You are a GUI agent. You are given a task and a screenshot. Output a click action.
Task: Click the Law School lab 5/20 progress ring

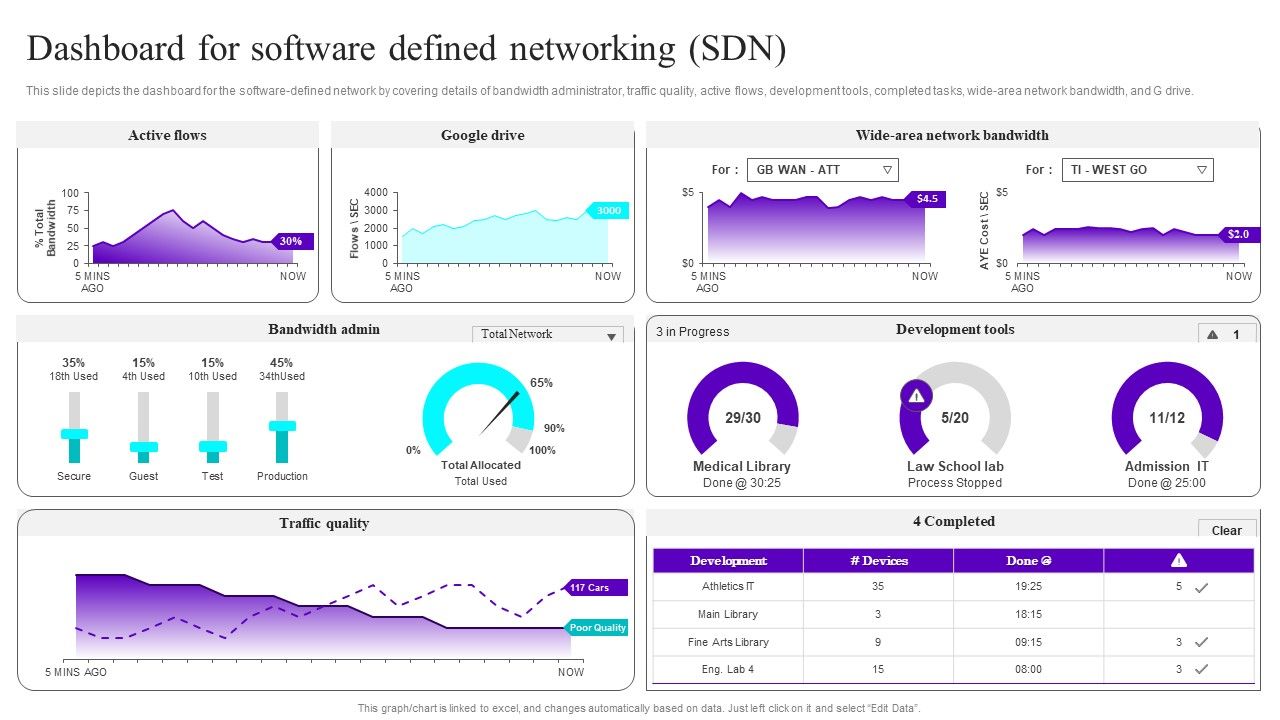coord(955,408)
